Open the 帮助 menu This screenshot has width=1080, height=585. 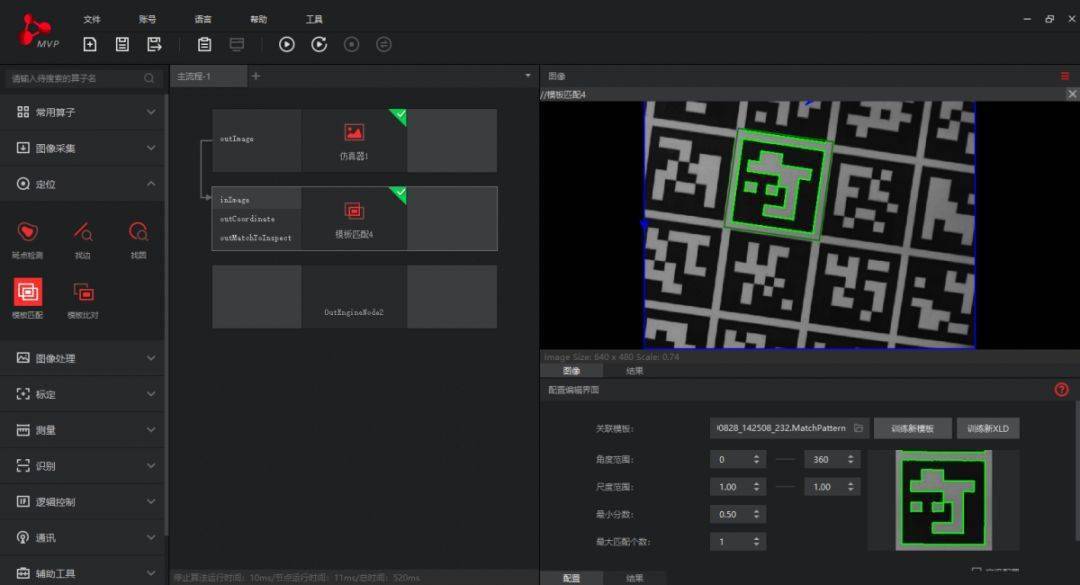tap(258, 19)
